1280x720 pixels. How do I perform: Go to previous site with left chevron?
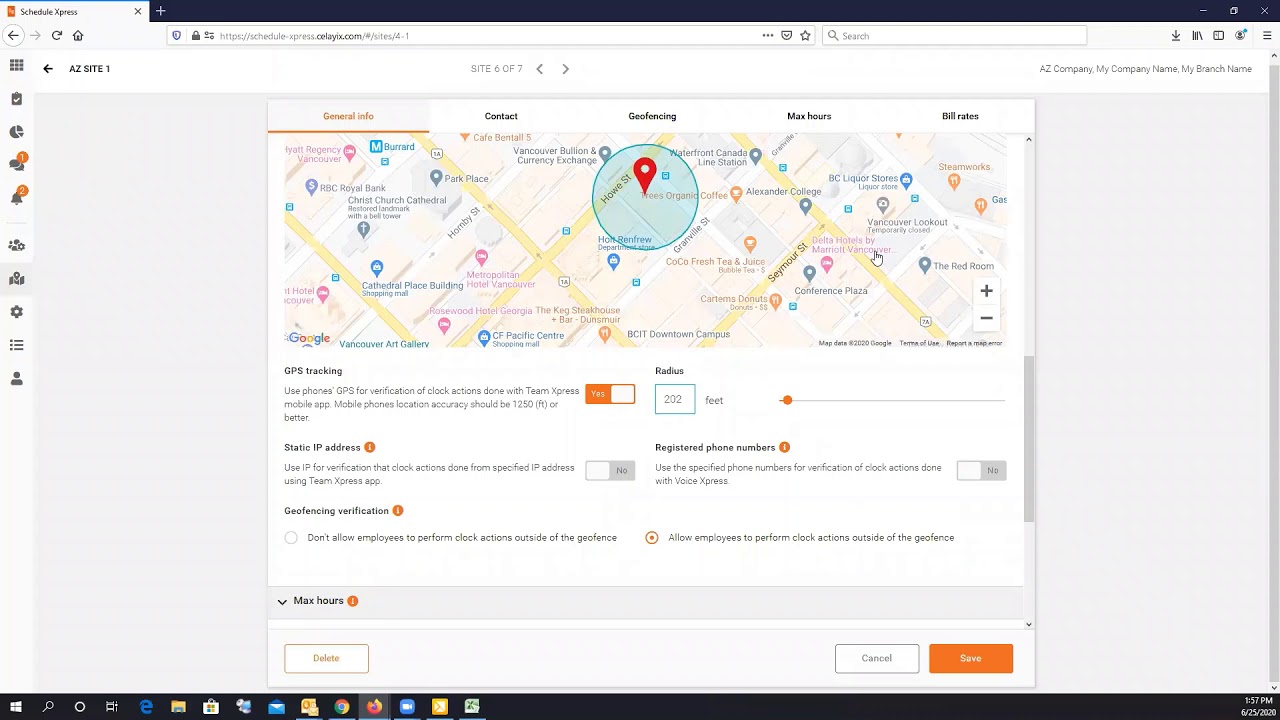[539, 69]
